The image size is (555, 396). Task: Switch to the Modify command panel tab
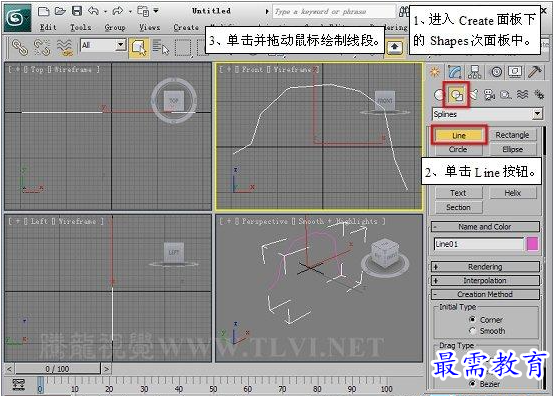click(455, 72)
